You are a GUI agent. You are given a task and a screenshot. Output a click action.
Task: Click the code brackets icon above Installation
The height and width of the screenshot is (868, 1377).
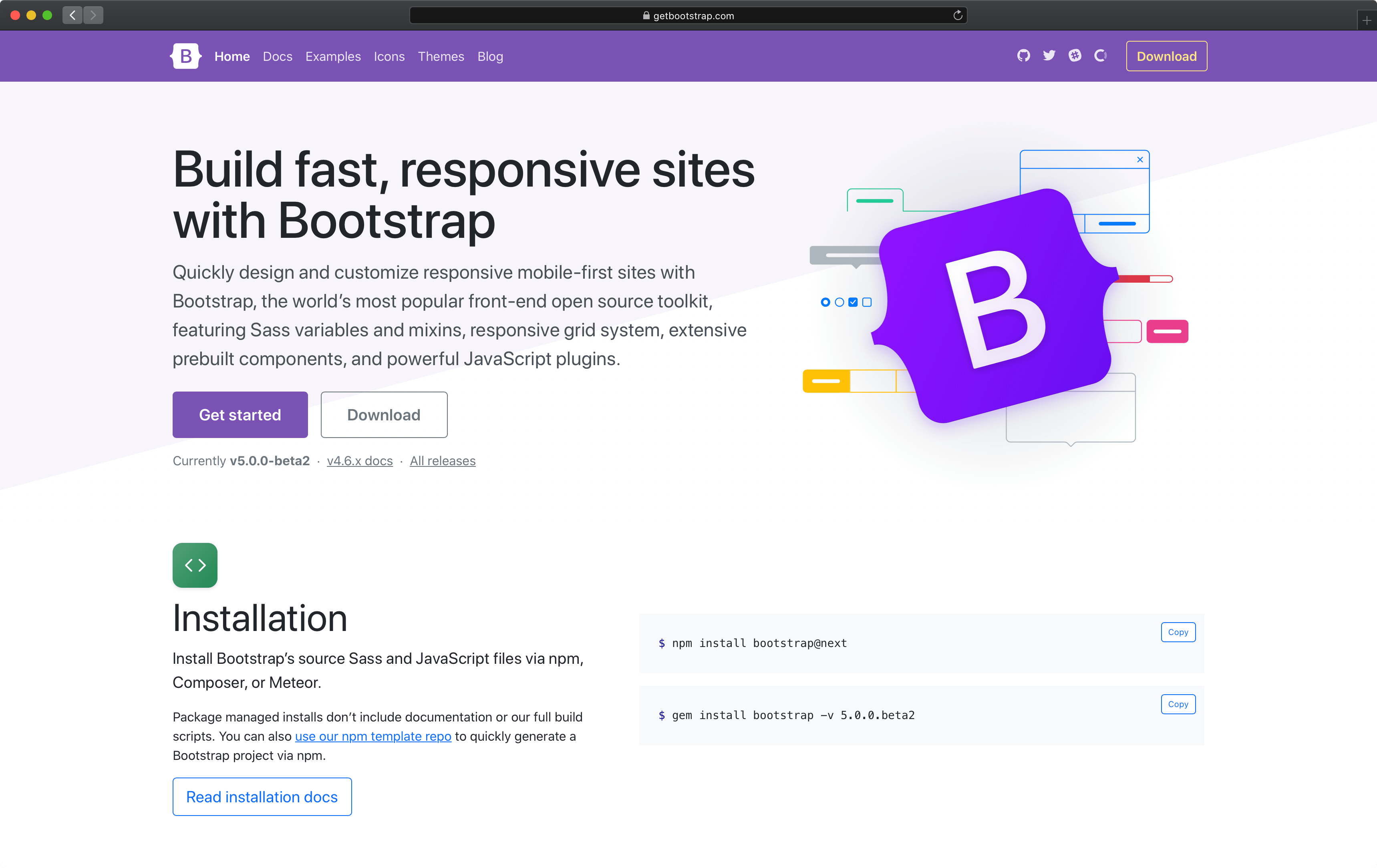(195, 565)
